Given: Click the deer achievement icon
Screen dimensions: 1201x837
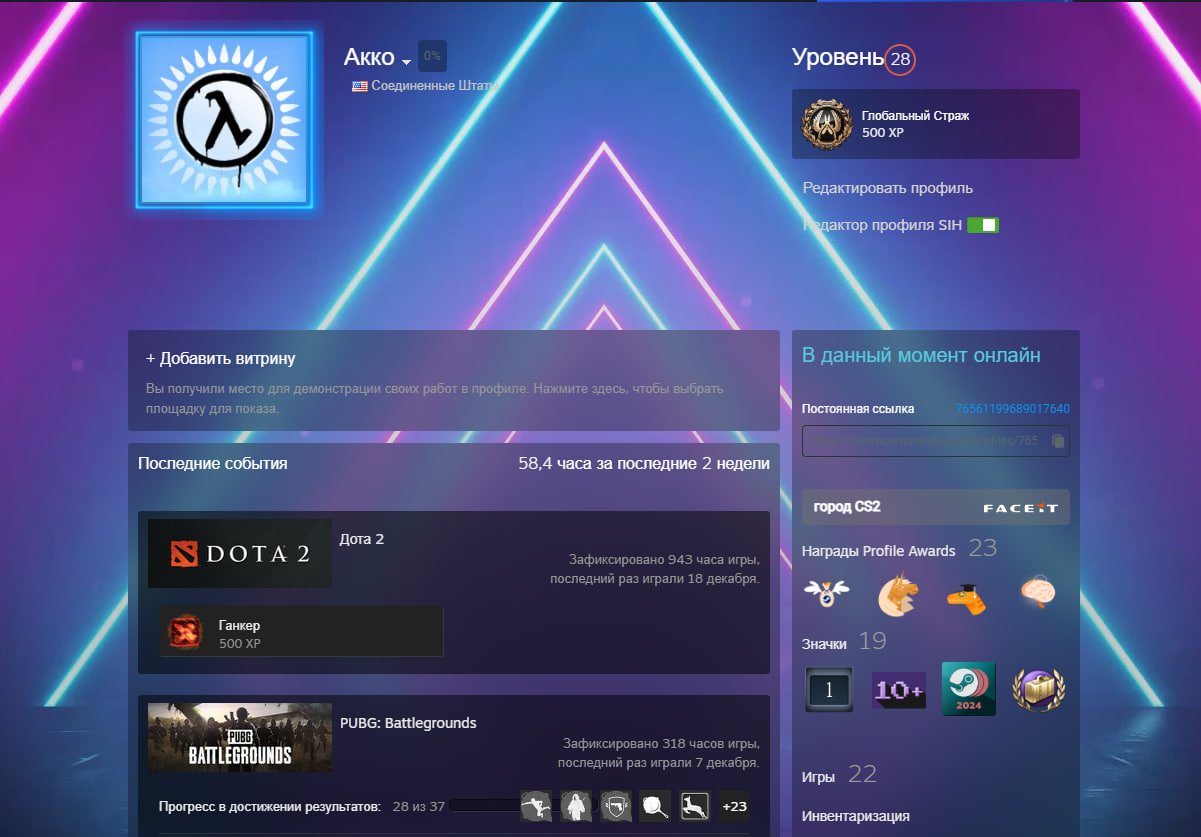Looking at the screenshot, I should tap(694, 806).
